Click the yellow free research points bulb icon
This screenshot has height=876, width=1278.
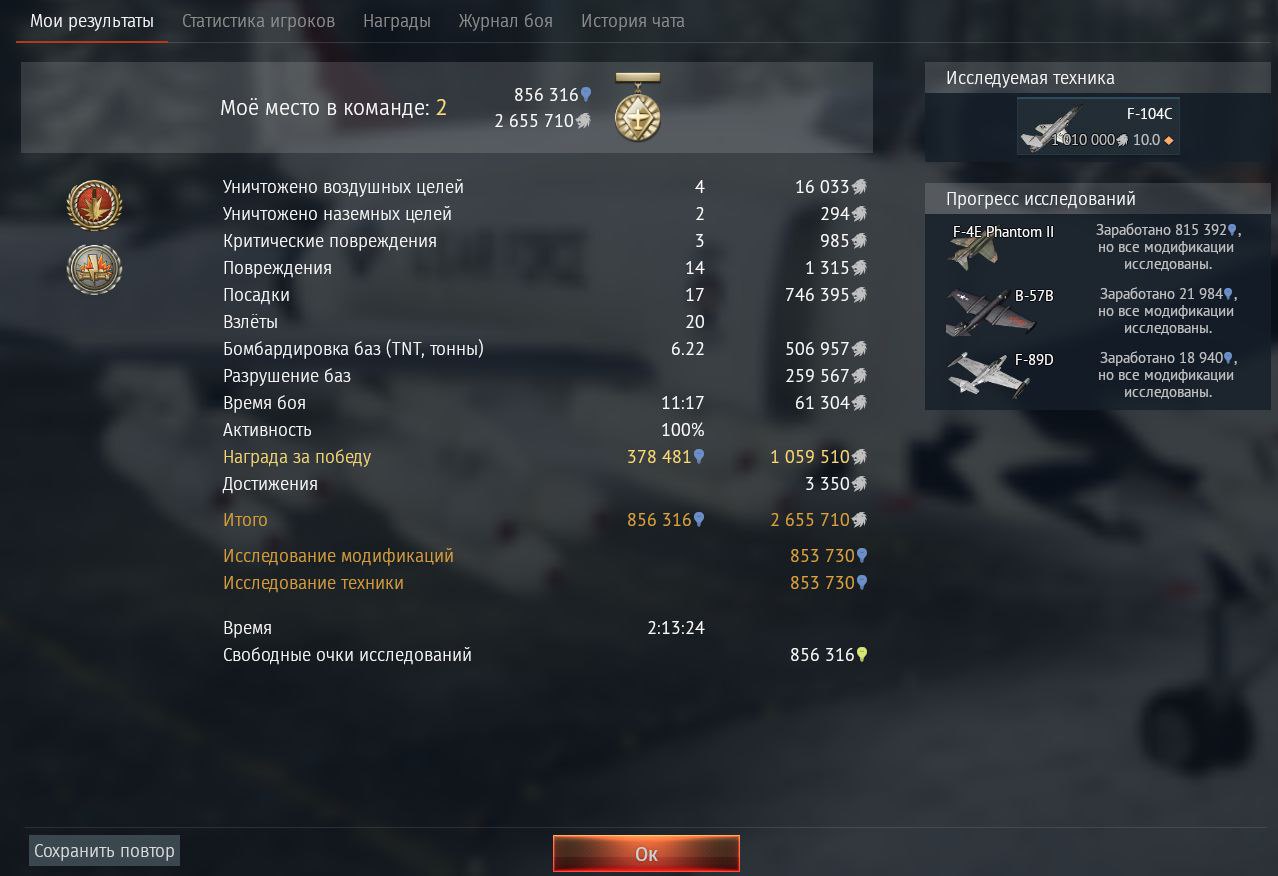coord(862,655)
